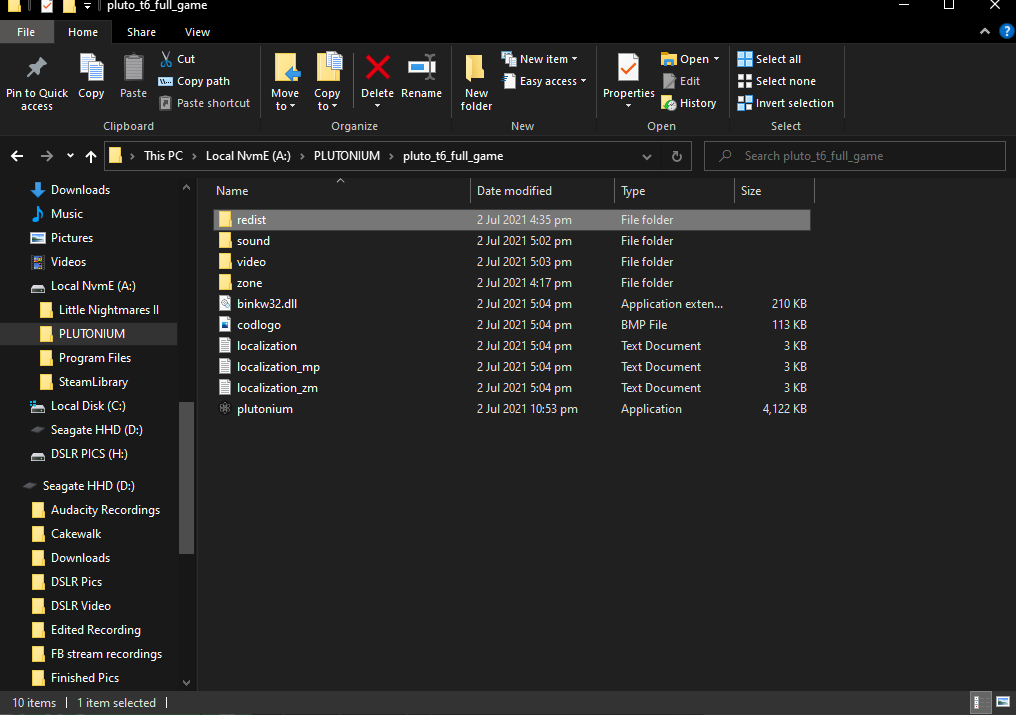The image size is (1016, 715).
Task: Select the zone folder
Action: tap(512, 283)
